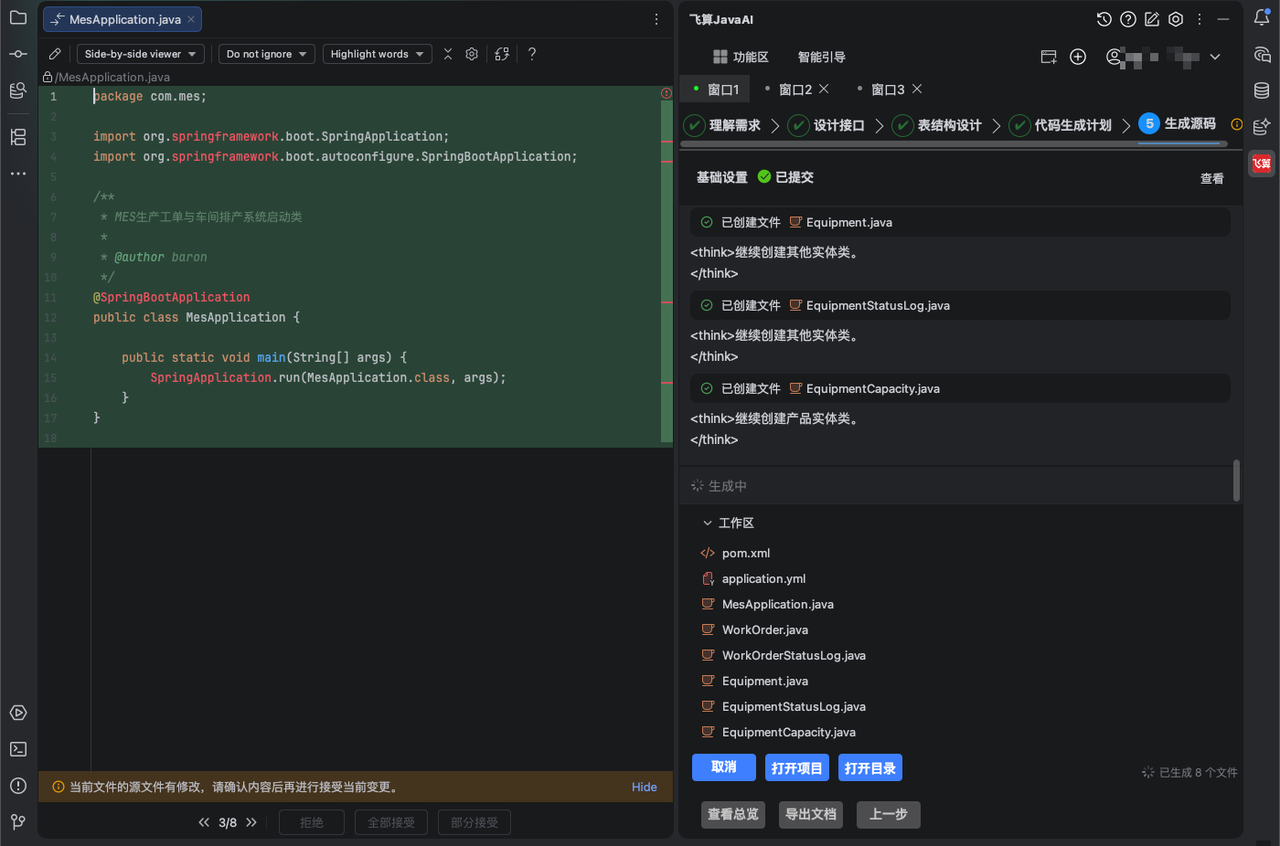Toggle synchronize scrolling icon in diff toolbar
1280x846 pixels.
pyautogui.click(x=502, y=54)
